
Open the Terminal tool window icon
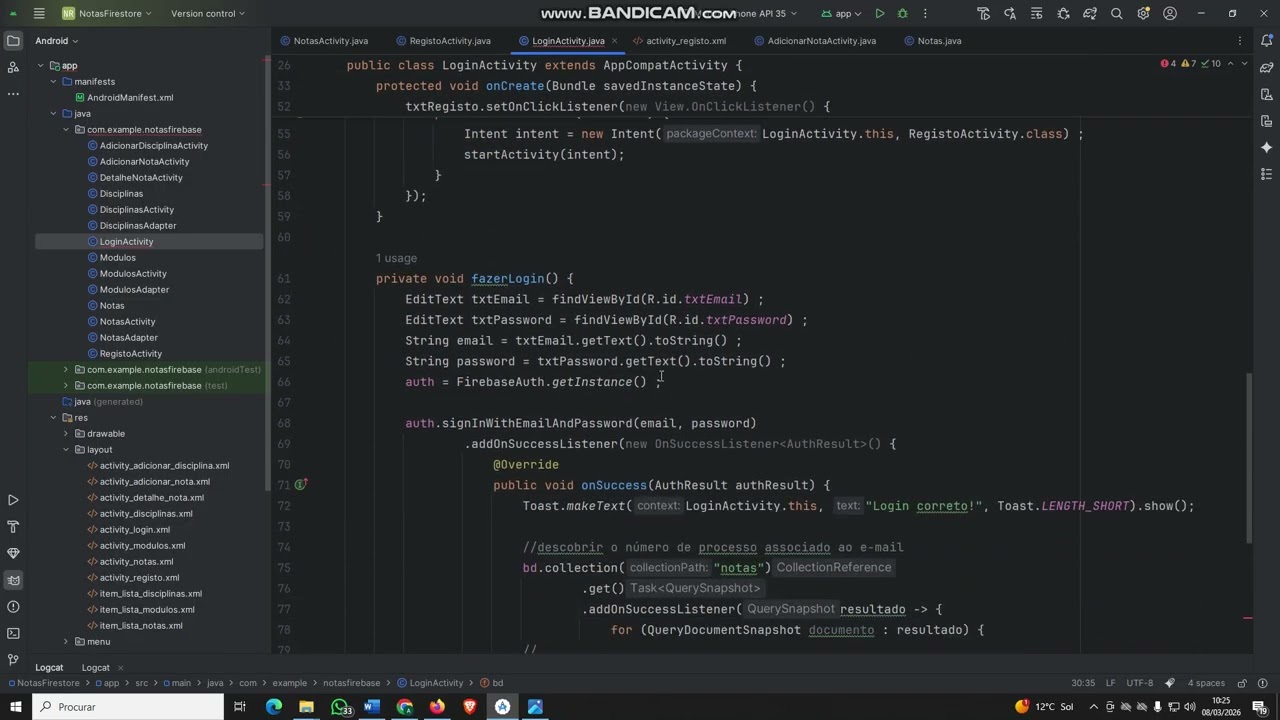[13, 633]
